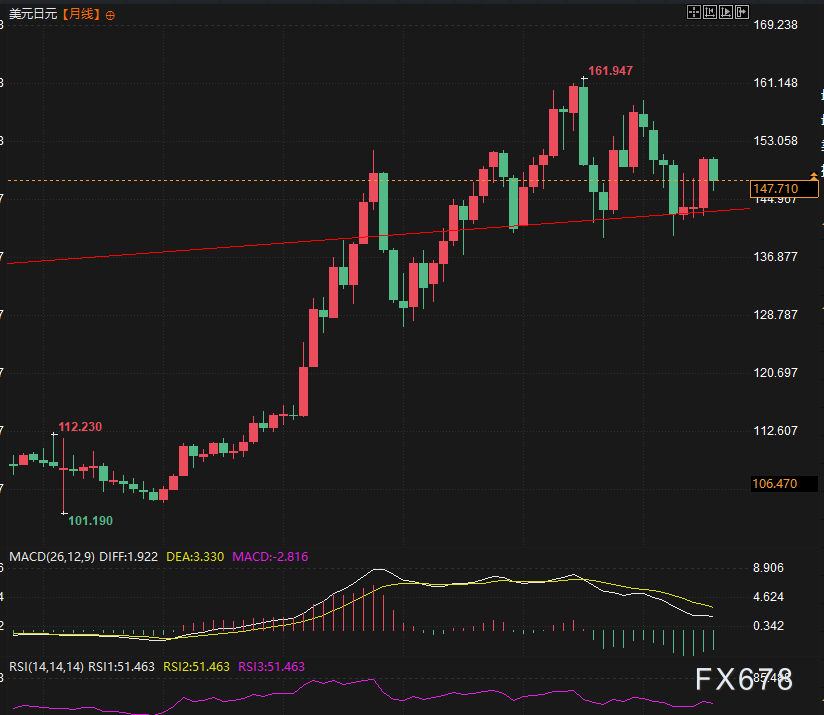Open the 月线 period selector
Image resolution: width=824 pixels, height=715 pixels.
point(81,14)
